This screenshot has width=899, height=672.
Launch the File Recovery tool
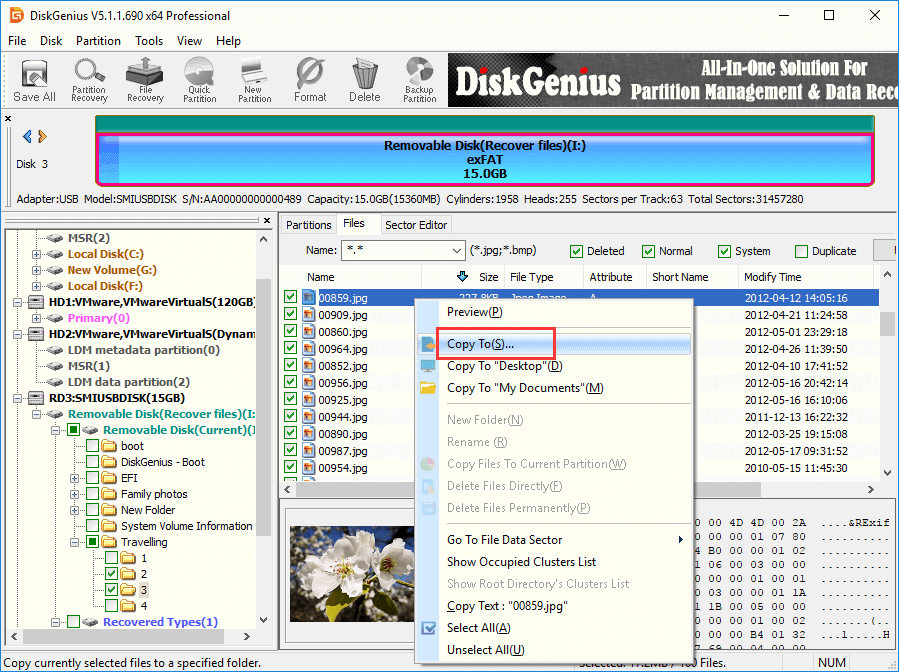[x=145, y=81]
